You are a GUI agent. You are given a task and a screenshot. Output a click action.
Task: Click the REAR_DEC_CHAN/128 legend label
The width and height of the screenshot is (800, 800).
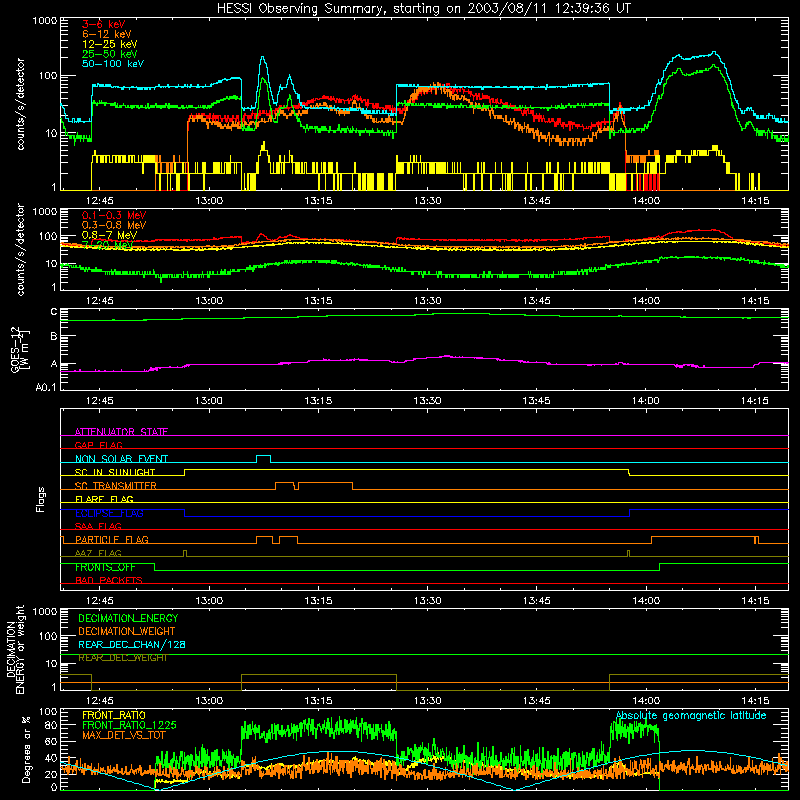coord(132,644)
